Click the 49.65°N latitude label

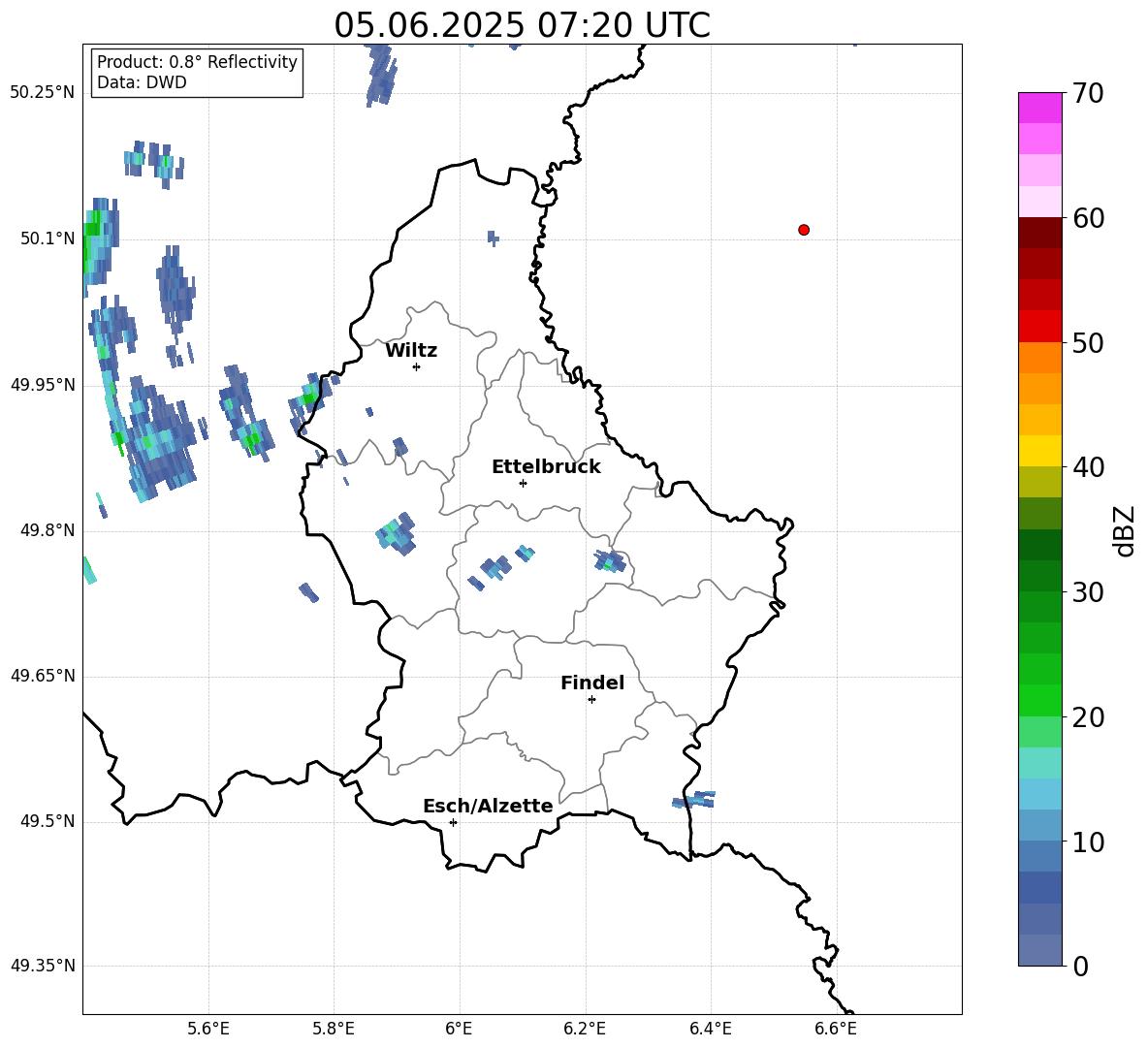coord(43,676)
